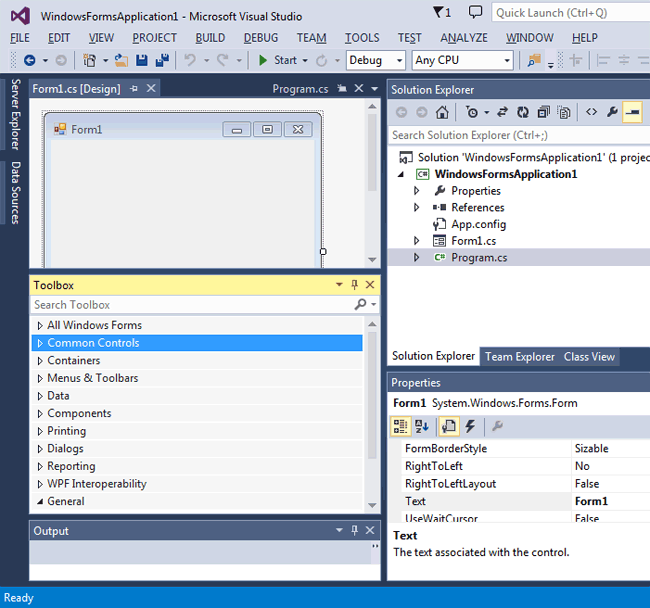Click the Redo toolbar icon
This screenshot has height=608, width=650.
(x=223, y=61)
